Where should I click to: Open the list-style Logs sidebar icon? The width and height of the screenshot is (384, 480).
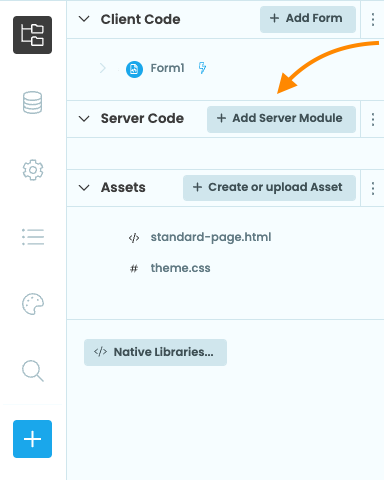pos(33,237)
